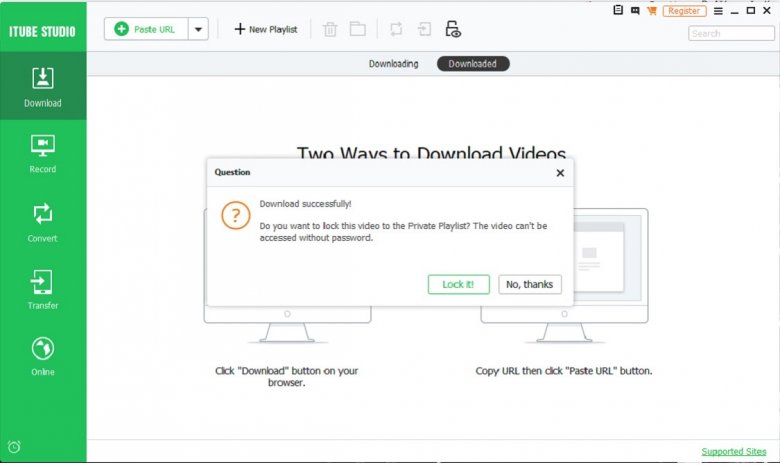This screenshot has width=780, height=465.
Task: Click the trash delete icon in toolbar
Action: point(330,29)
